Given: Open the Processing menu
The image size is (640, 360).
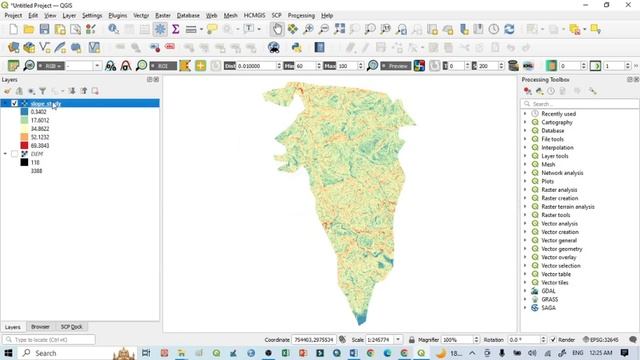Looking at the screenshot, I should [301, 16].
